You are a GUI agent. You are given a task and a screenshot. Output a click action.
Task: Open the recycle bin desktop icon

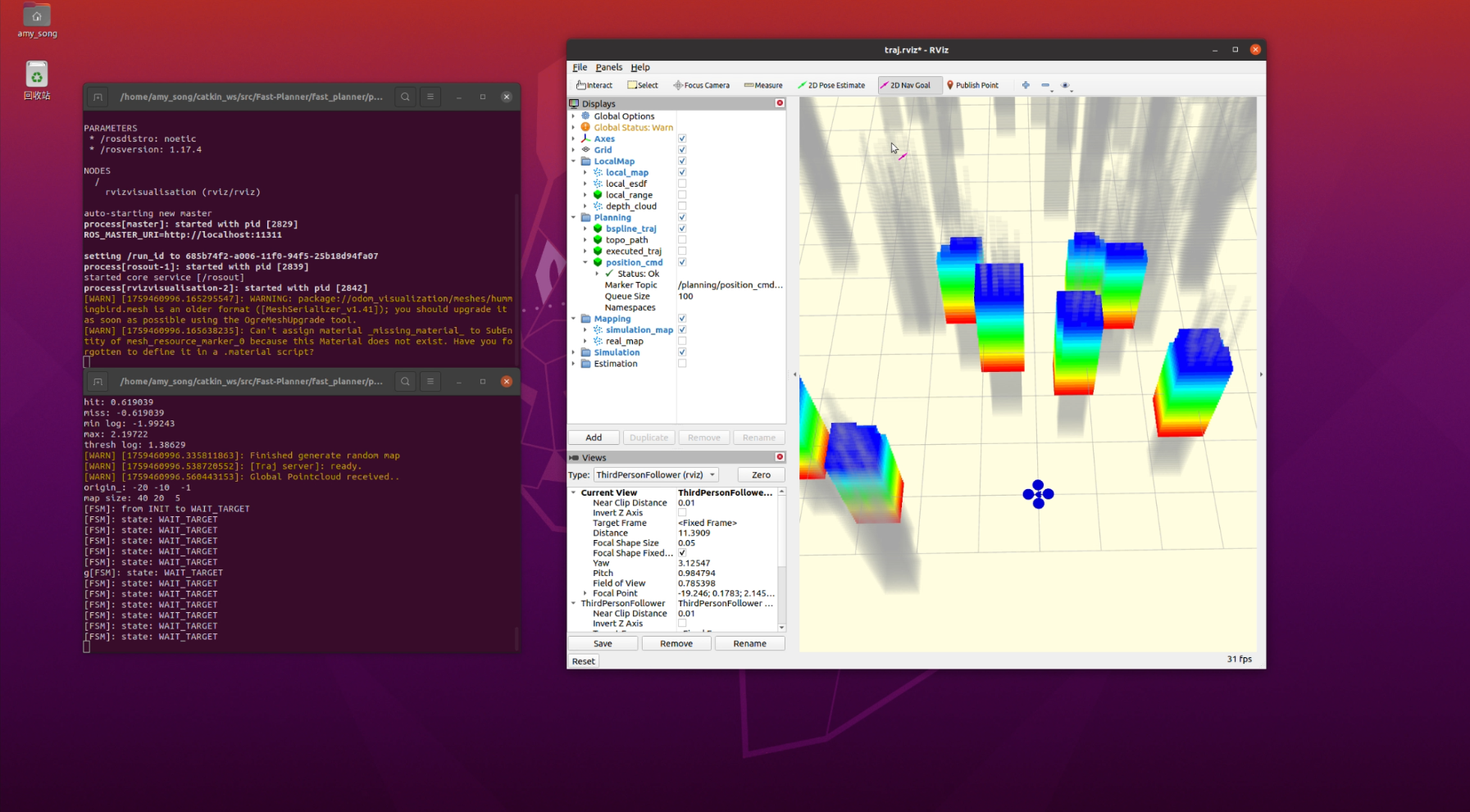[x=37, y=80]
